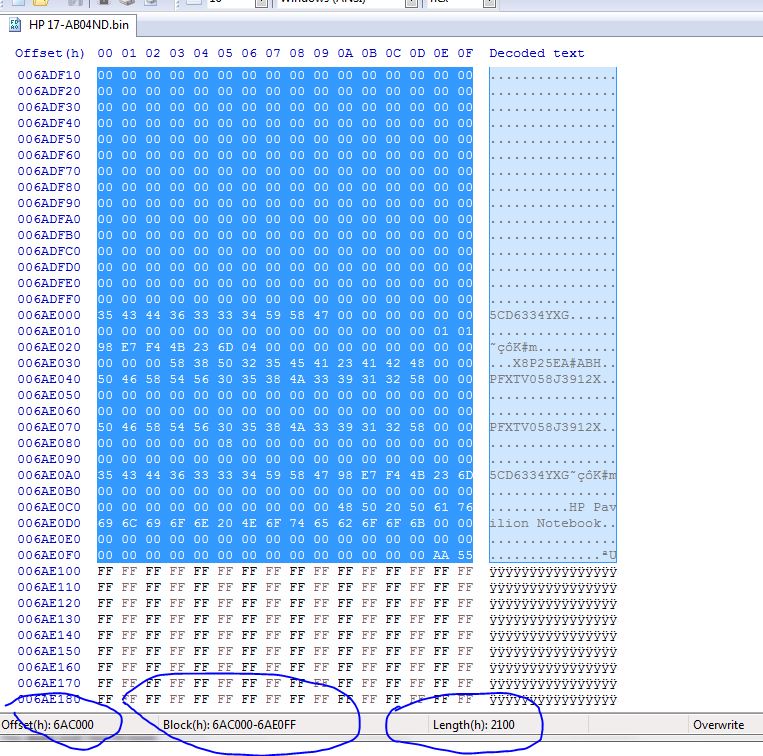Open the hex number base dropdown arrow

[489, 3]
